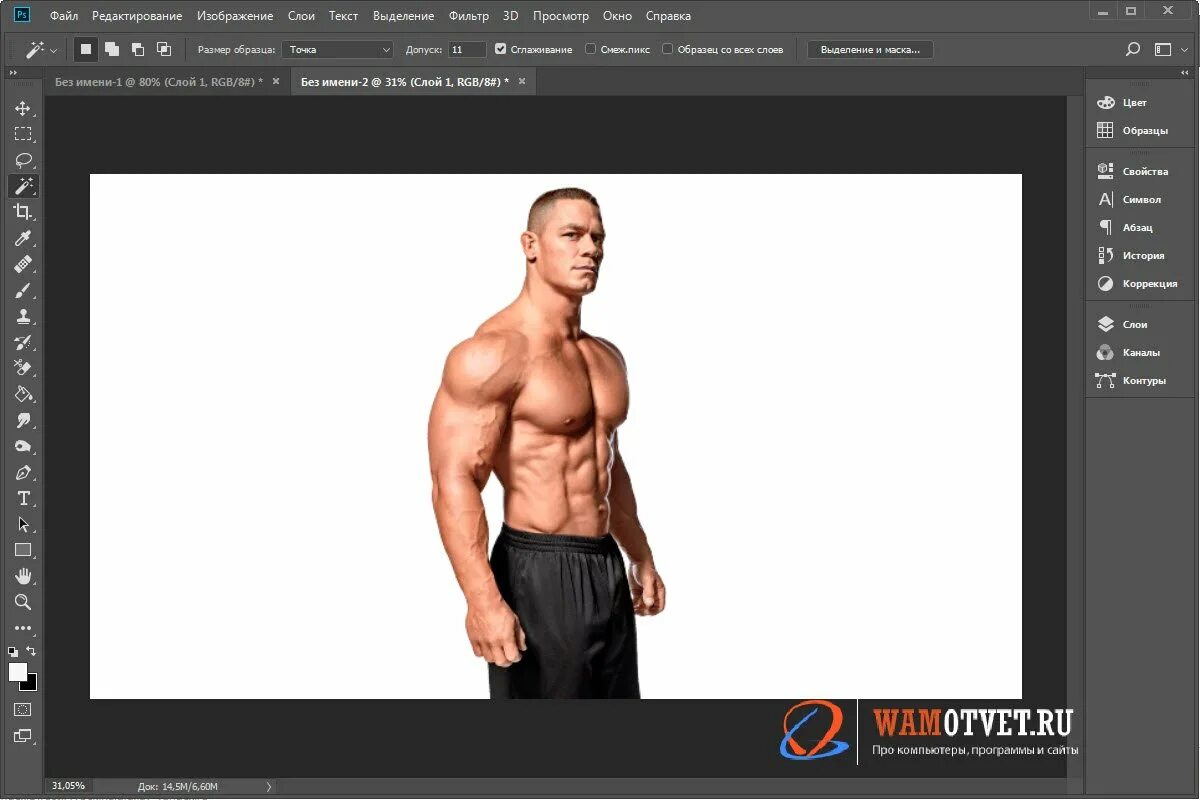Select the Path Selection arrow tool
The width and height of the screenshot is (1200, 800).
point(23,524)
